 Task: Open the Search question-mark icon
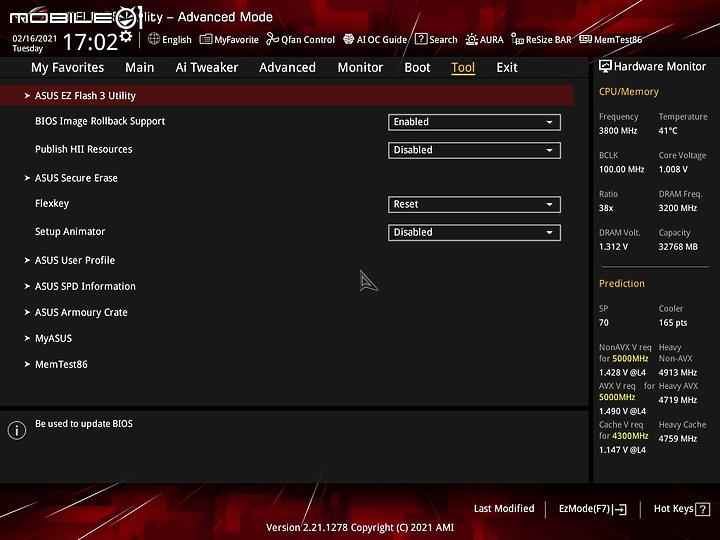coord(421,39)
